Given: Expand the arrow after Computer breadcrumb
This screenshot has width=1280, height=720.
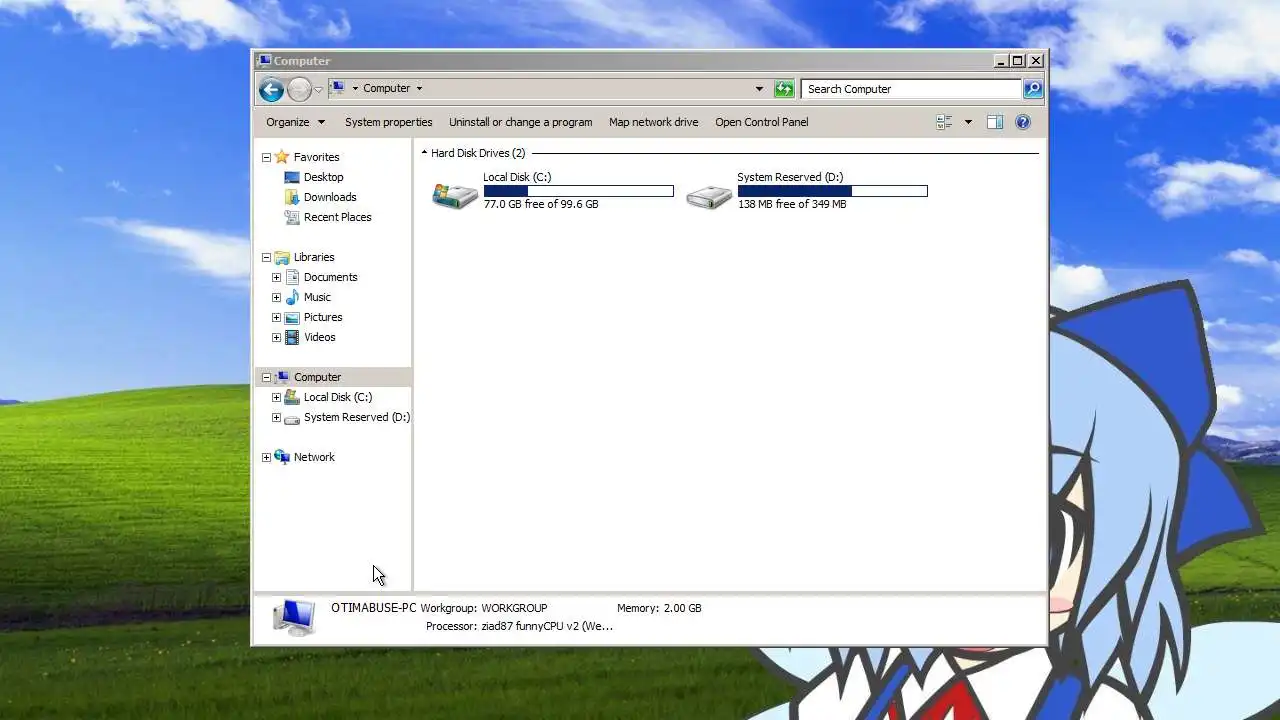Looking at the screenshot, I should click(419, 88).
